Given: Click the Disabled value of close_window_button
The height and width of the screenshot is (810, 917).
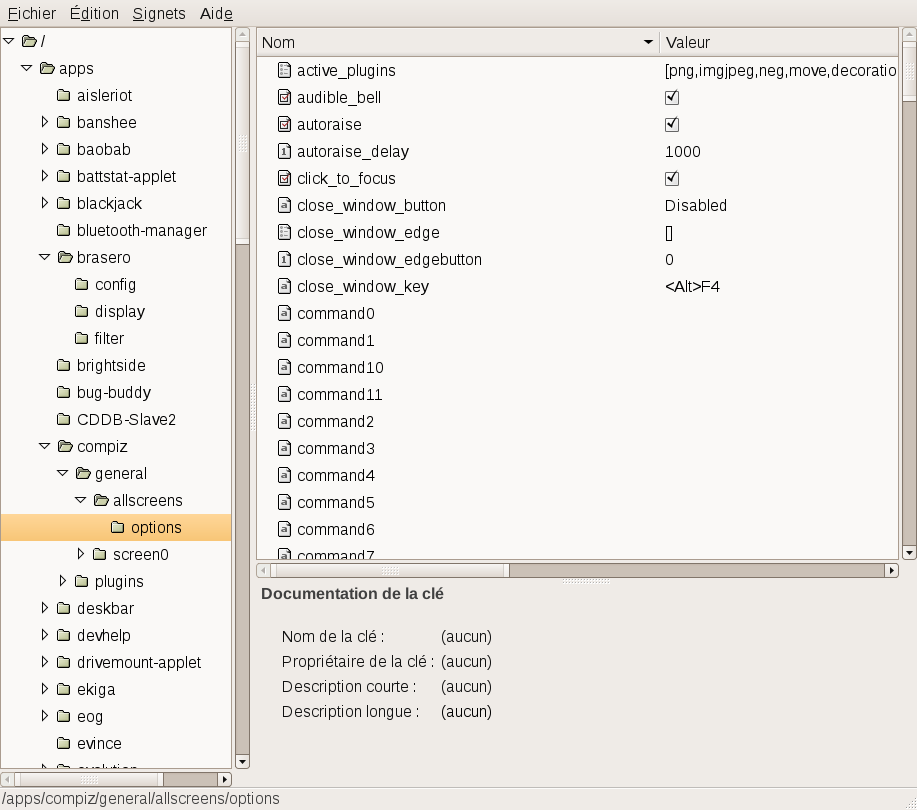Looking at the screenshot, I should 696,205.
